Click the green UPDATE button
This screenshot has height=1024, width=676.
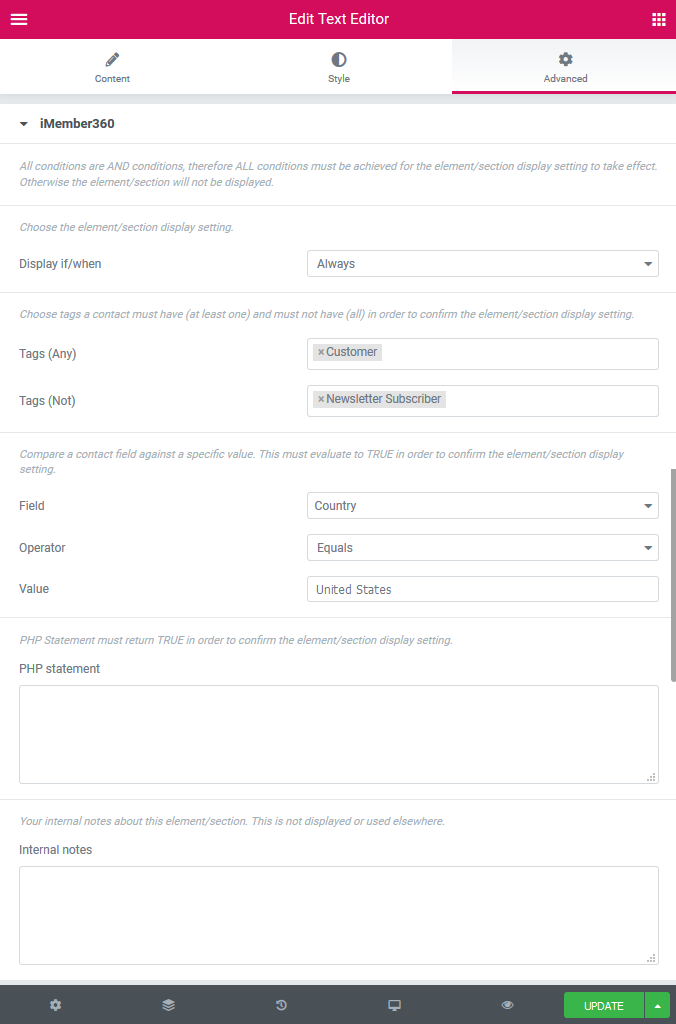(x=603, y=1005)
